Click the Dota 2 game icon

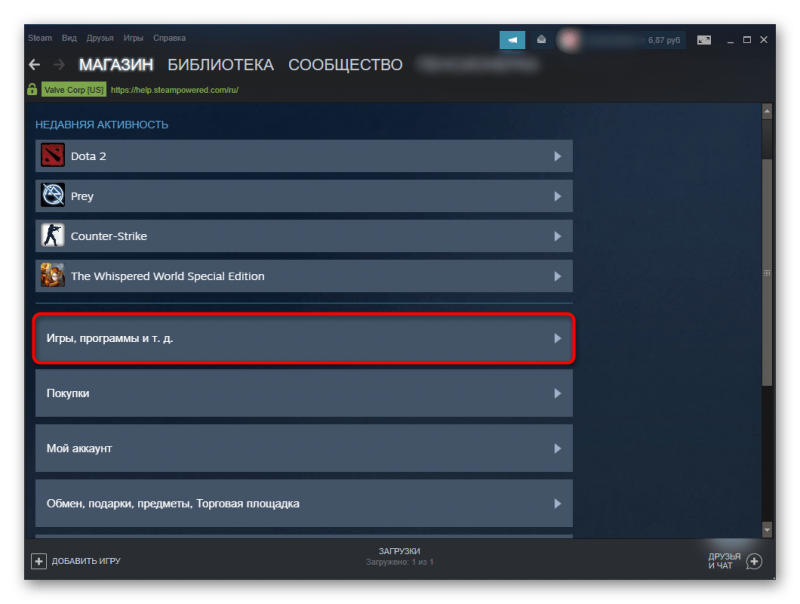53,156
